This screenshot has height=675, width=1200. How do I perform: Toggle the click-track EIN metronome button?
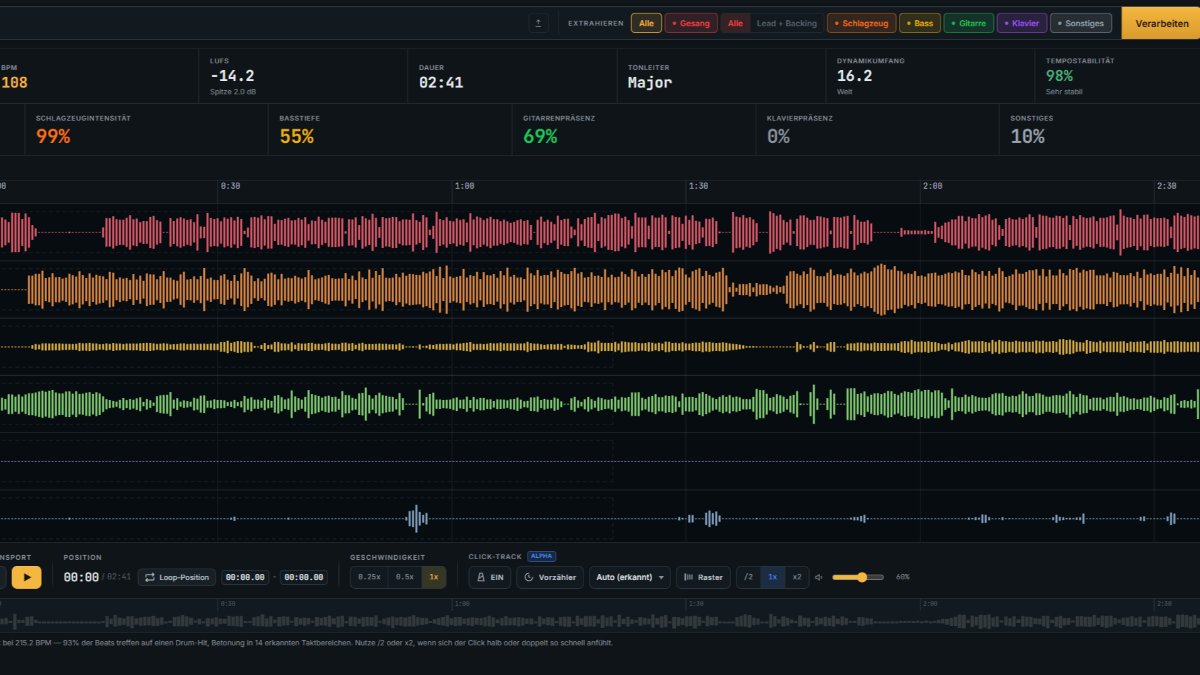pos(490,577)
